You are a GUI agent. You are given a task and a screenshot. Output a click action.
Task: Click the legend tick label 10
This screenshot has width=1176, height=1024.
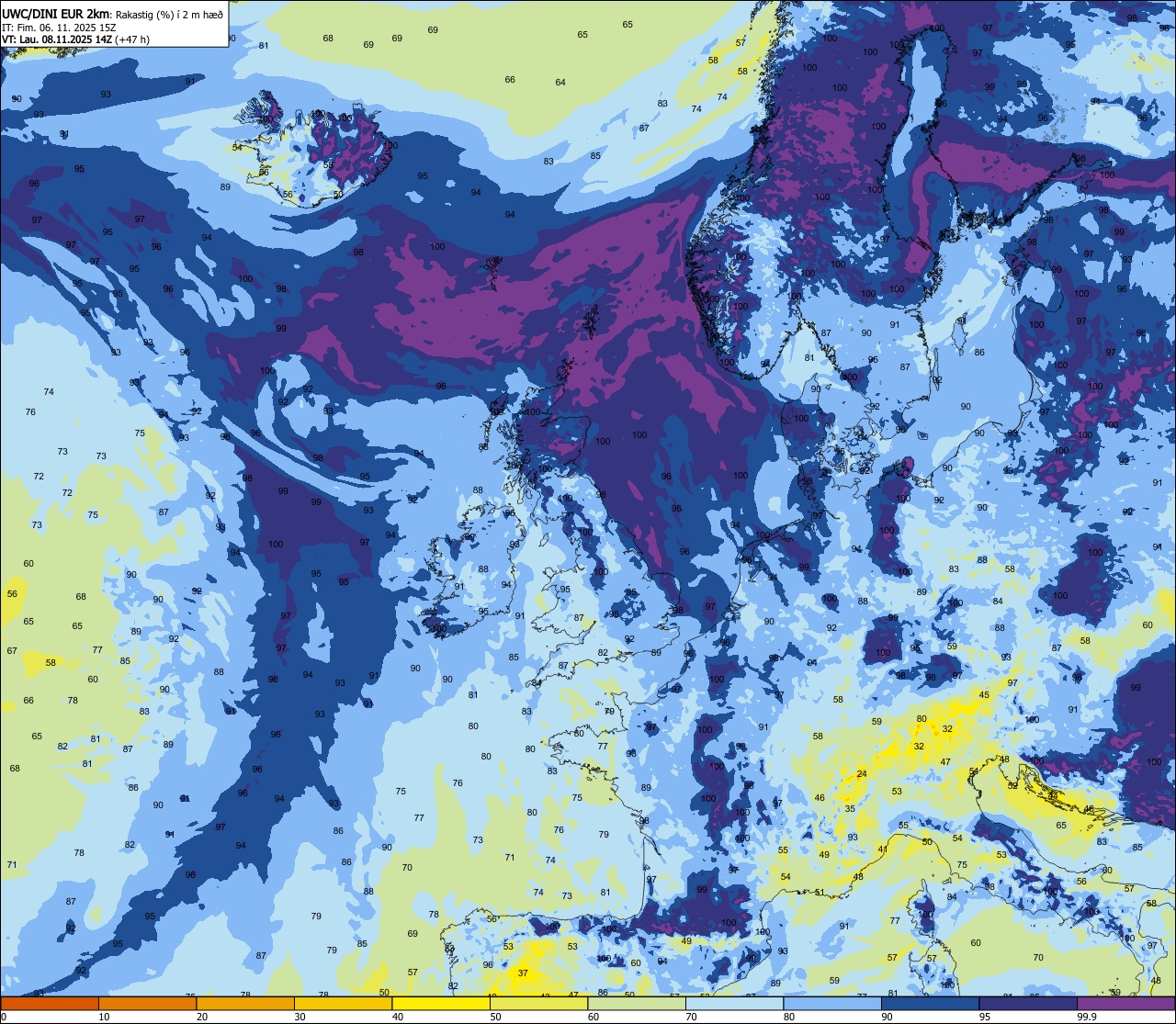(x=104, y=1017)
